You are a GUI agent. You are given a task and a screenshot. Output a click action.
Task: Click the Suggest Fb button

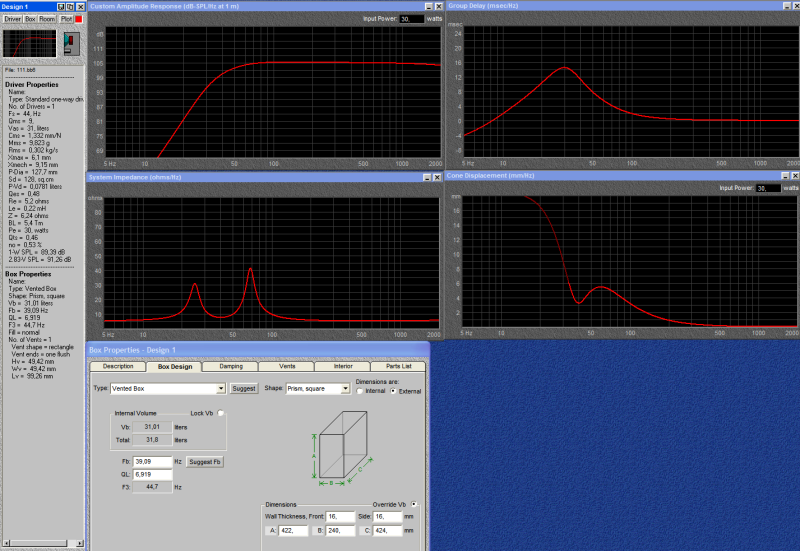[205, 462]
